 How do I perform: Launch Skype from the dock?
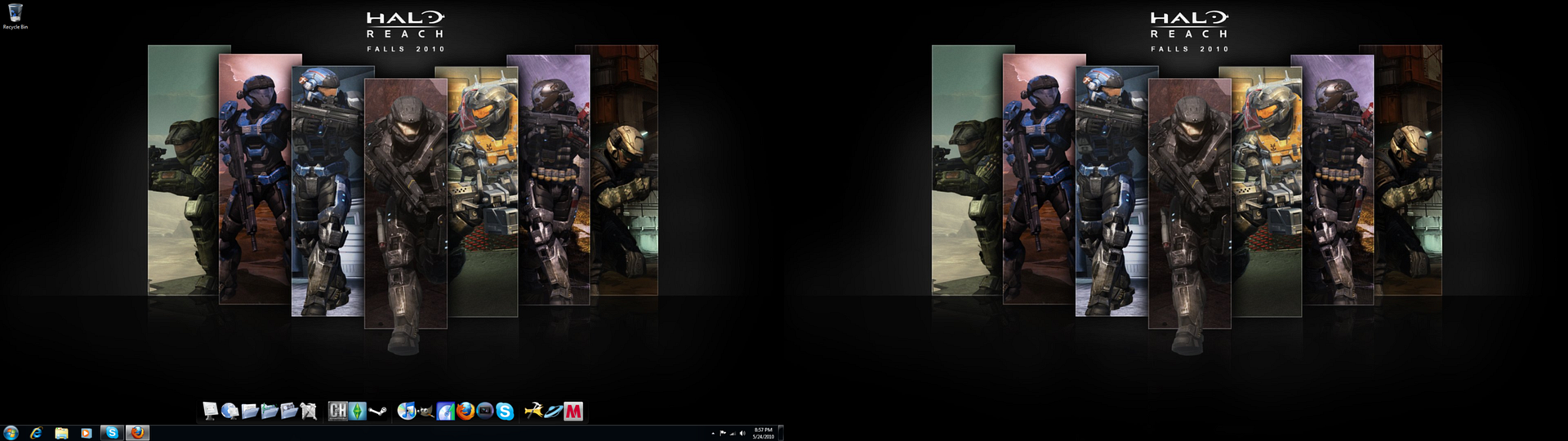pos(505,411)
